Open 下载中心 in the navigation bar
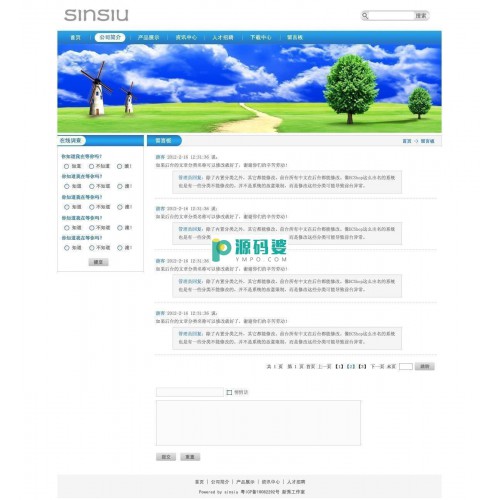500x500 pixels. click(261, 37)
